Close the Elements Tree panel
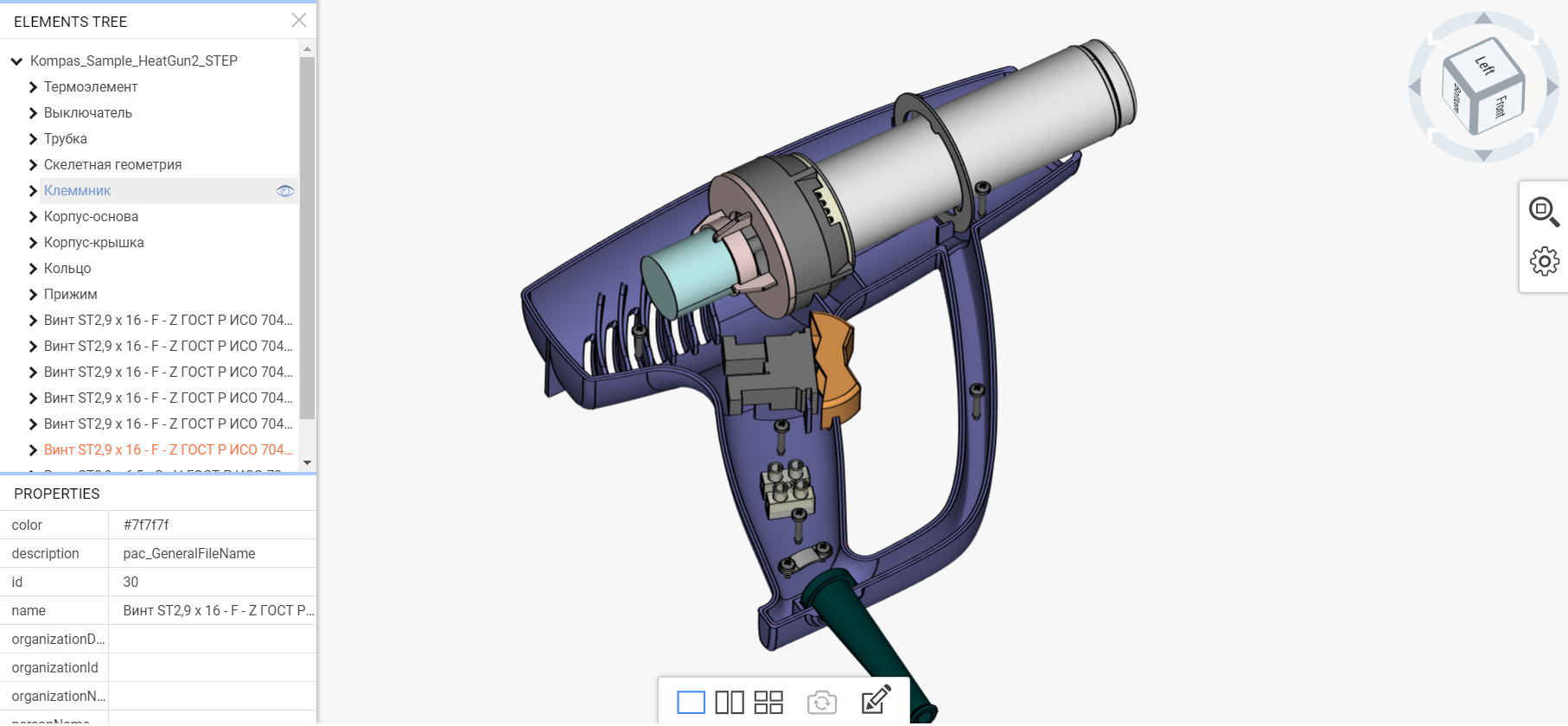1568x726 pixels. (299, 21)
